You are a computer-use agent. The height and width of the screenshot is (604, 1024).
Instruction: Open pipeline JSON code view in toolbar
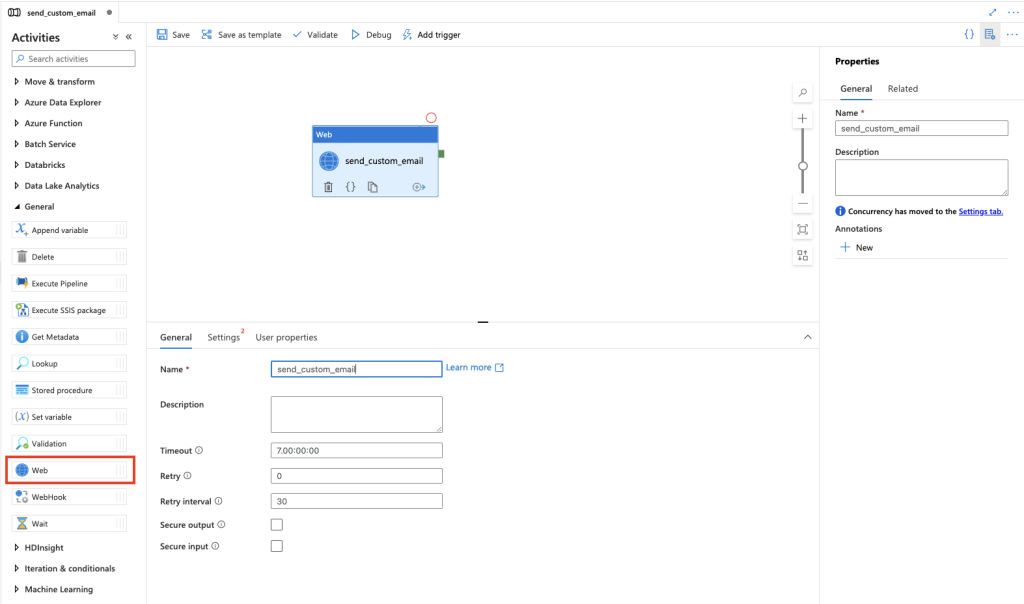click(x=968, y=34)
